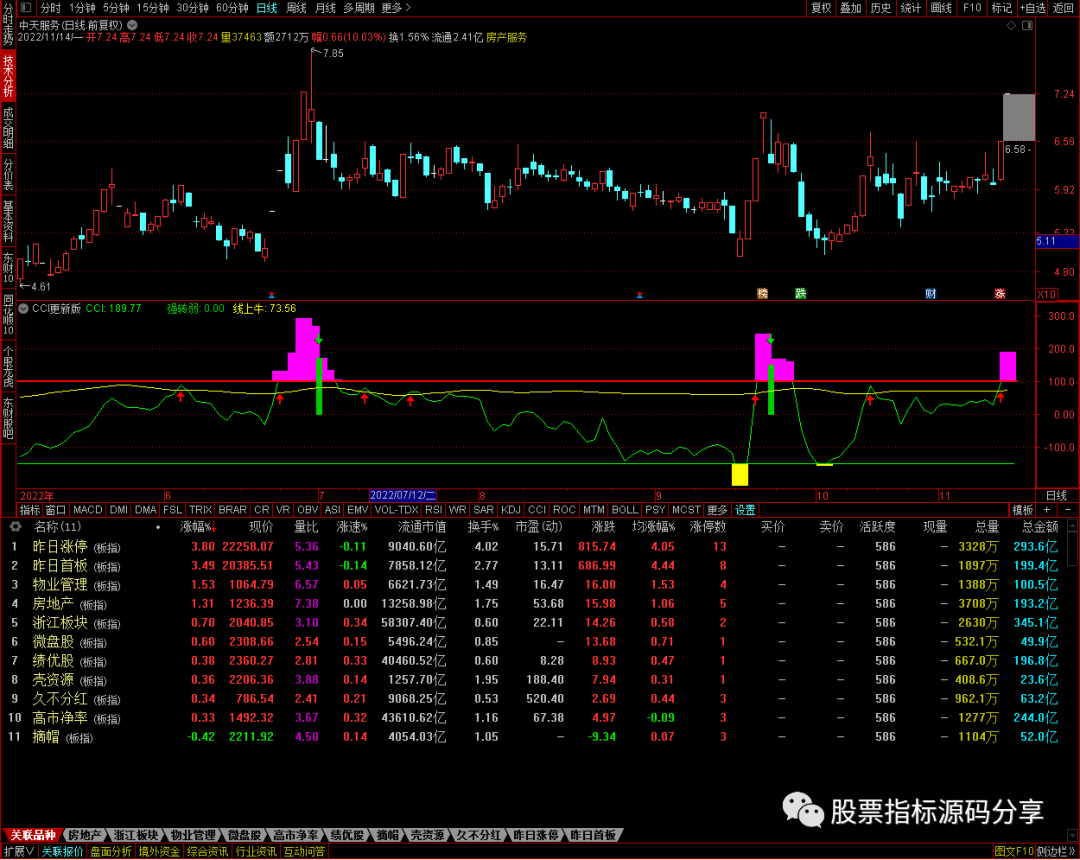Zoom in chart with plus button
The image size is (1080, 860).
(1047, 510)
